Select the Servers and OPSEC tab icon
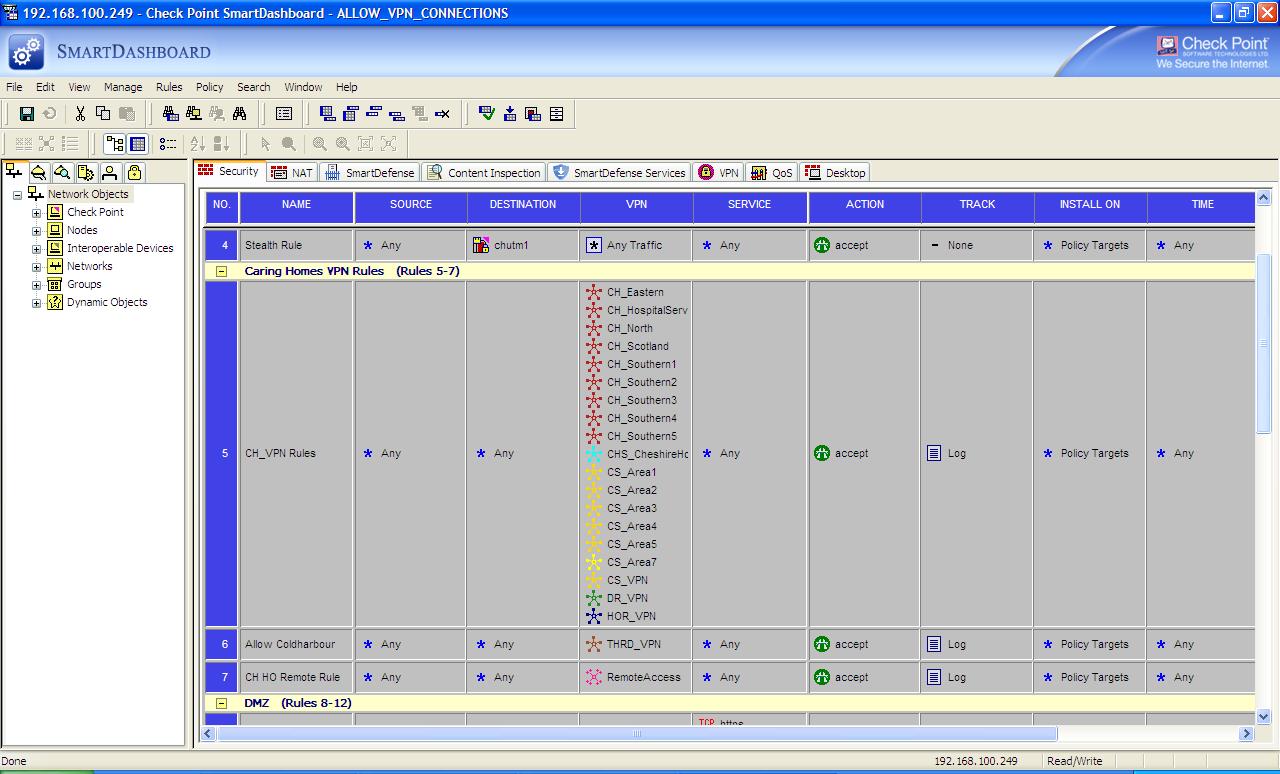Viewport: 1280px width, 774px height. tap(87, 172)
